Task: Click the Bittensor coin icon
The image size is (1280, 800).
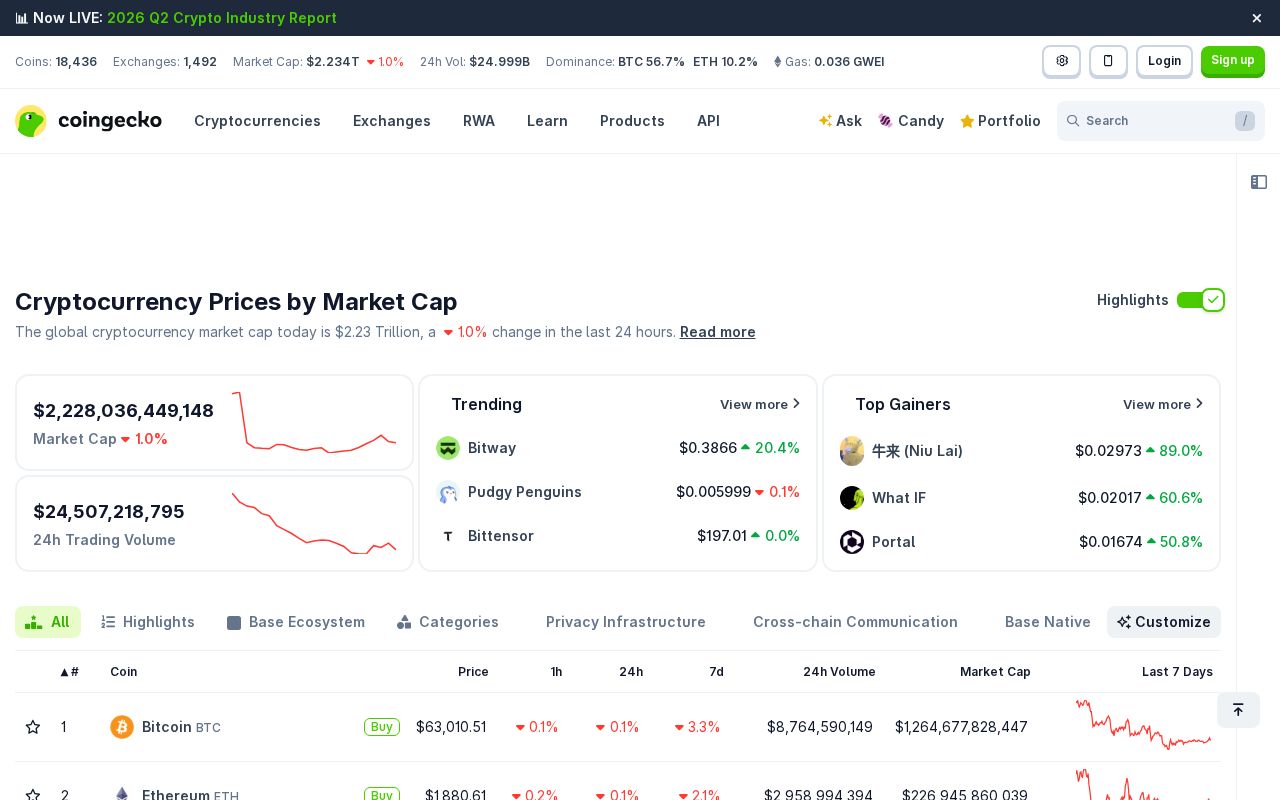Action: coord(448,536)
